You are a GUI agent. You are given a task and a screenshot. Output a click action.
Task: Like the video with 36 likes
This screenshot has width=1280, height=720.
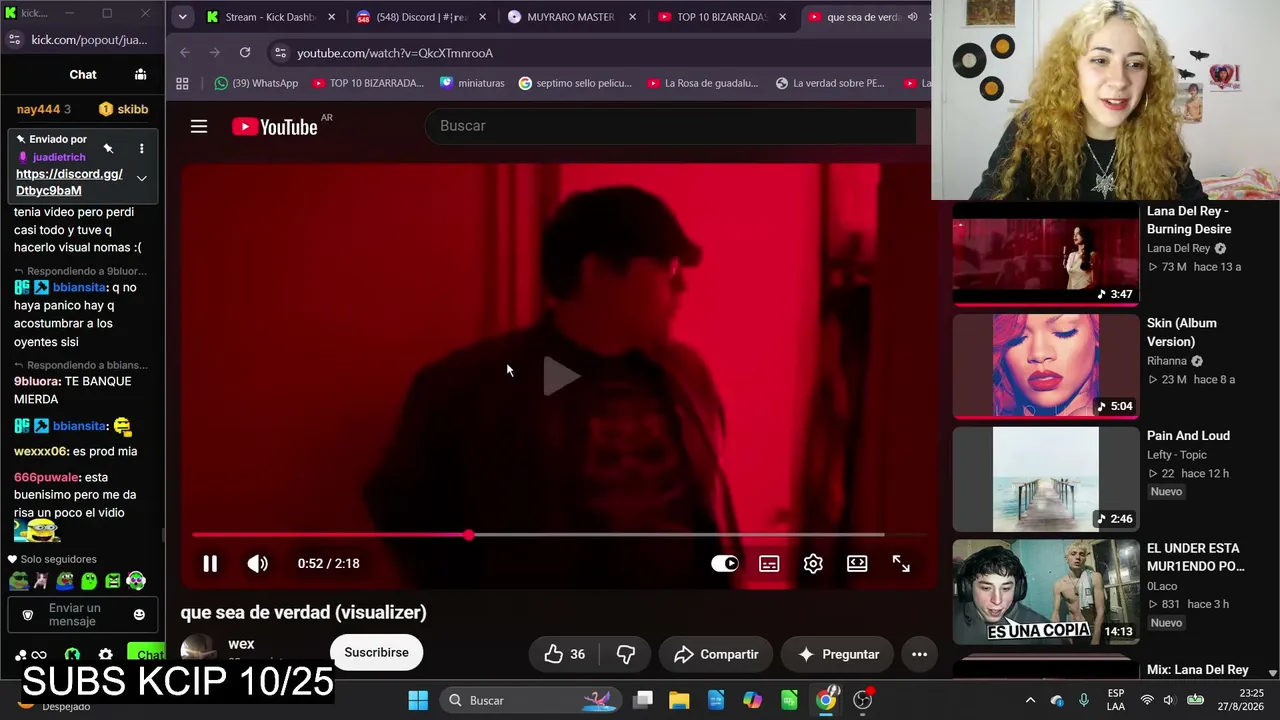(564, 654)
